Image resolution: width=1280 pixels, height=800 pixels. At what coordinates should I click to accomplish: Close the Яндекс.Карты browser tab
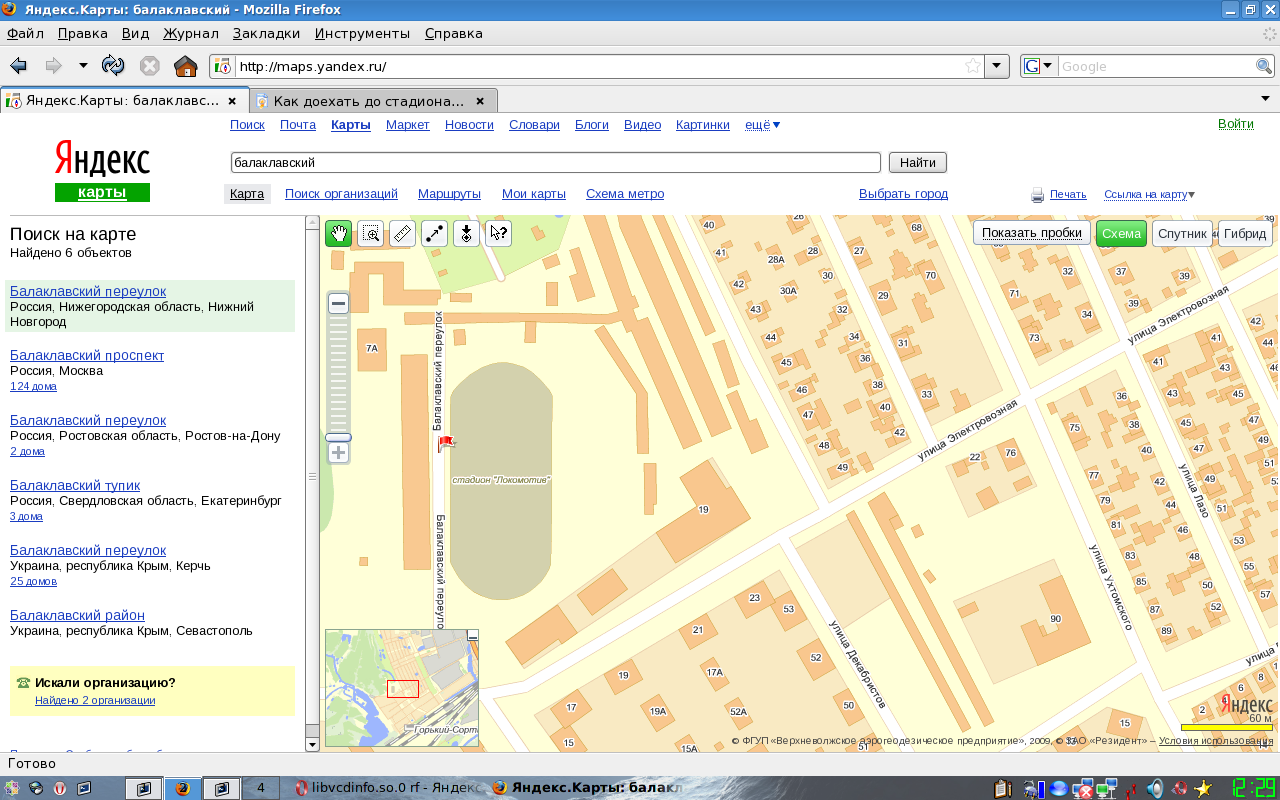[232, 101]
